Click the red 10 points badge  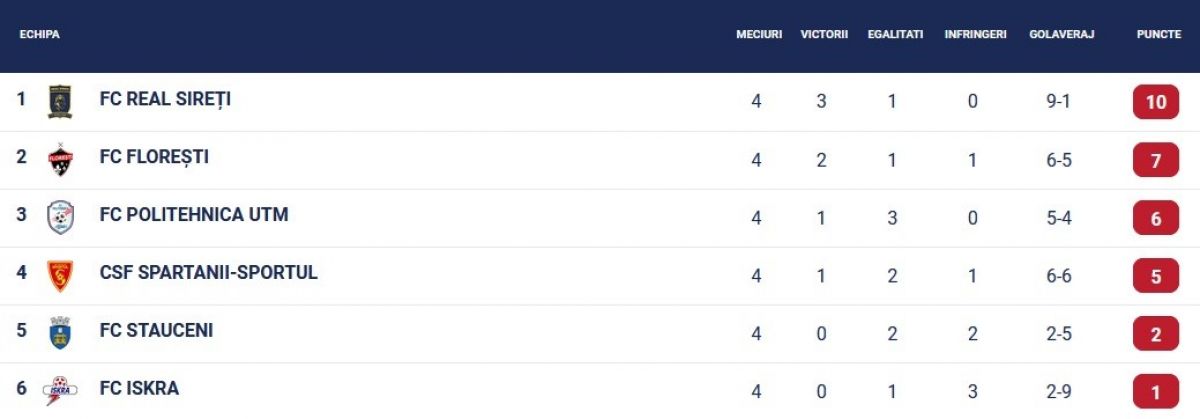[1156, 102]
